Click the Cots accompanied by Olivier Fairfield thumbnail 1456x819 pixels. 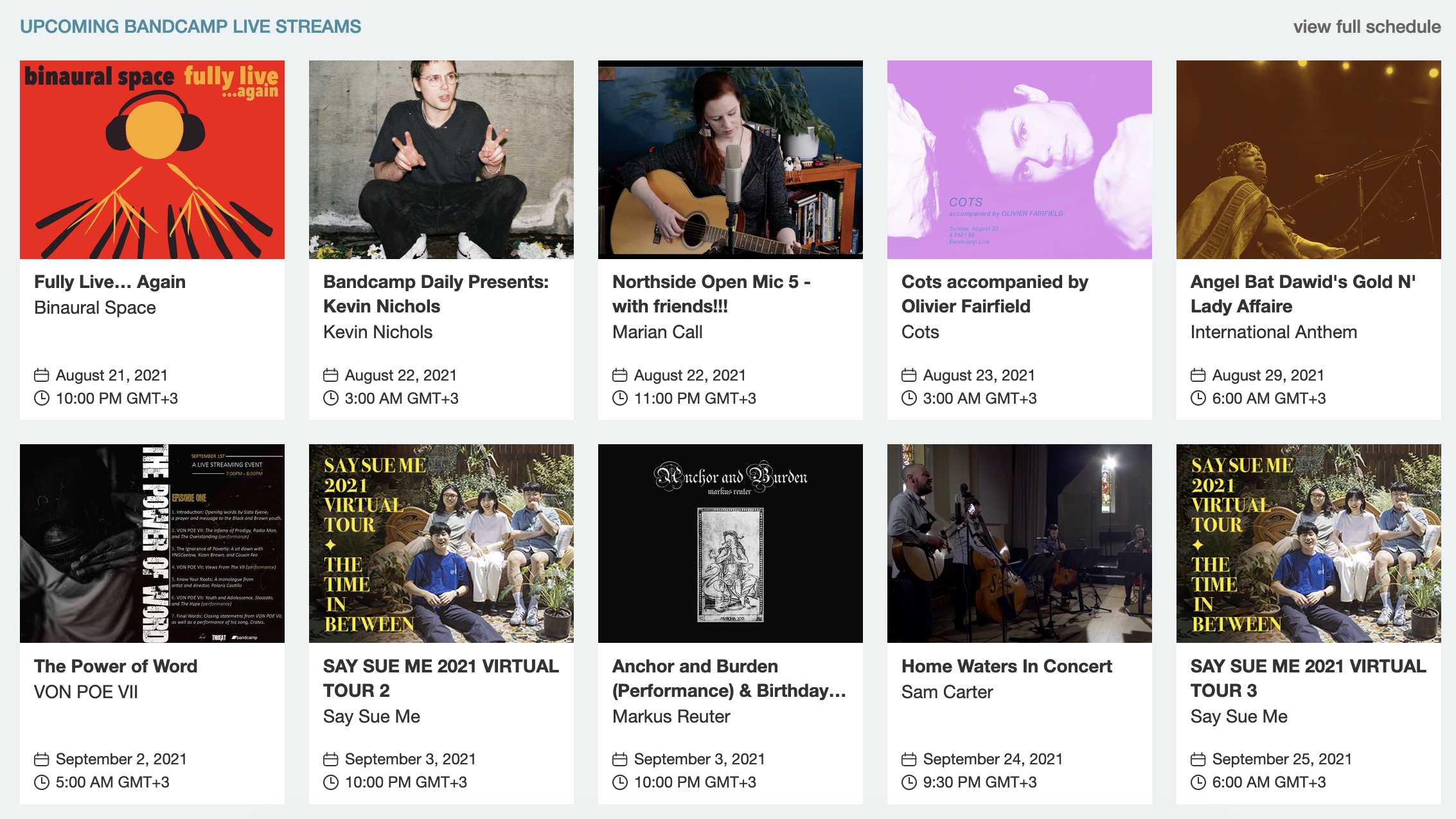coord(1019,159)
